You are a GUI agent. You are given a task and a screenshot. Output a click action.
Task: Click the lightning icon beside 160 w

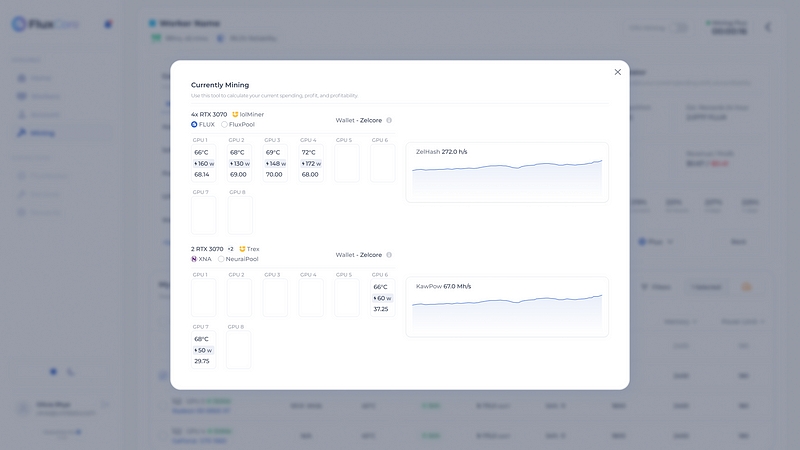[196, 164]
